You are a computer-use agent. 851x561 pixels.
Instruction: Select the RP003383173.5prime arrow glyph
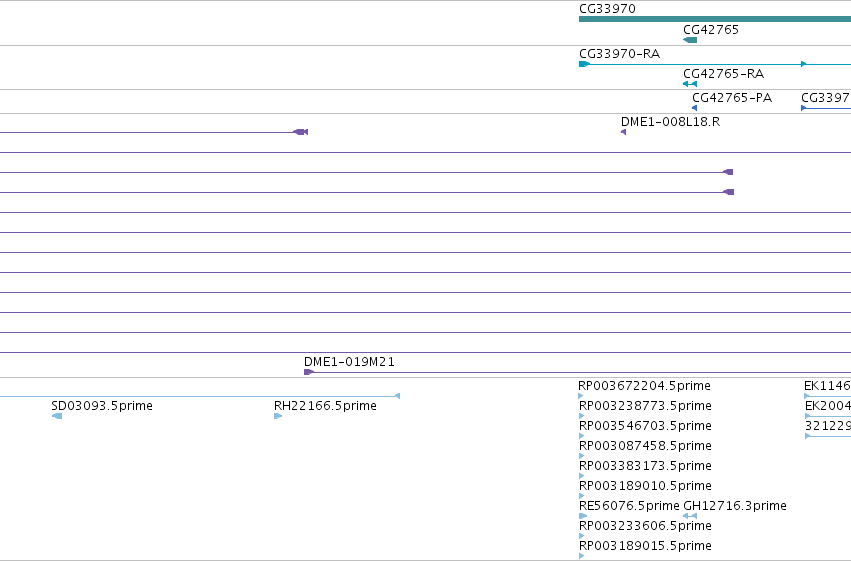582,476
